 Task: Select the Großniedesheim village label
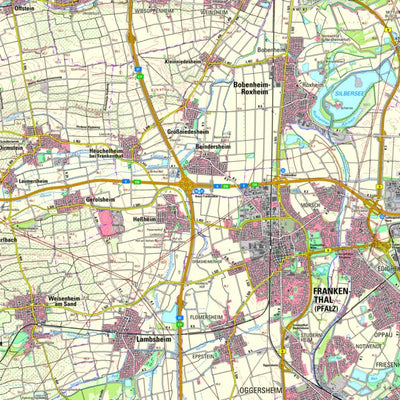[188, 132]
